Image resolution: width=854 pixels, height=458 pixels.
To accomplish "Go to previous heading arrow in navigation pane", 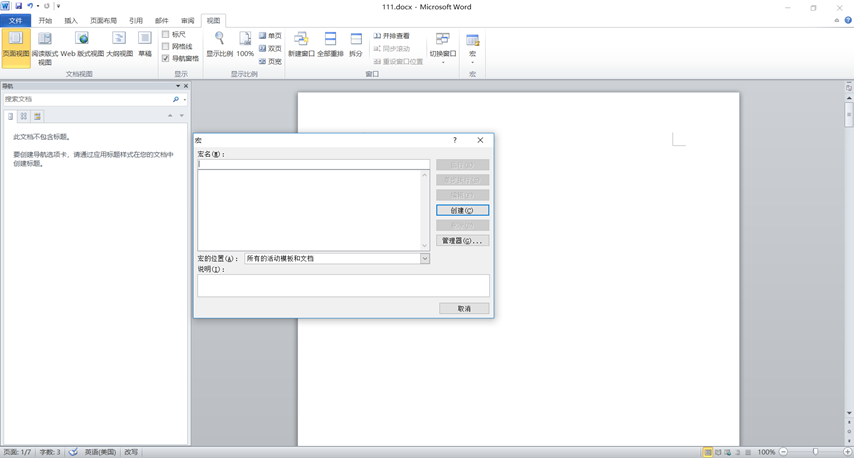I will [x=170, y=115].
